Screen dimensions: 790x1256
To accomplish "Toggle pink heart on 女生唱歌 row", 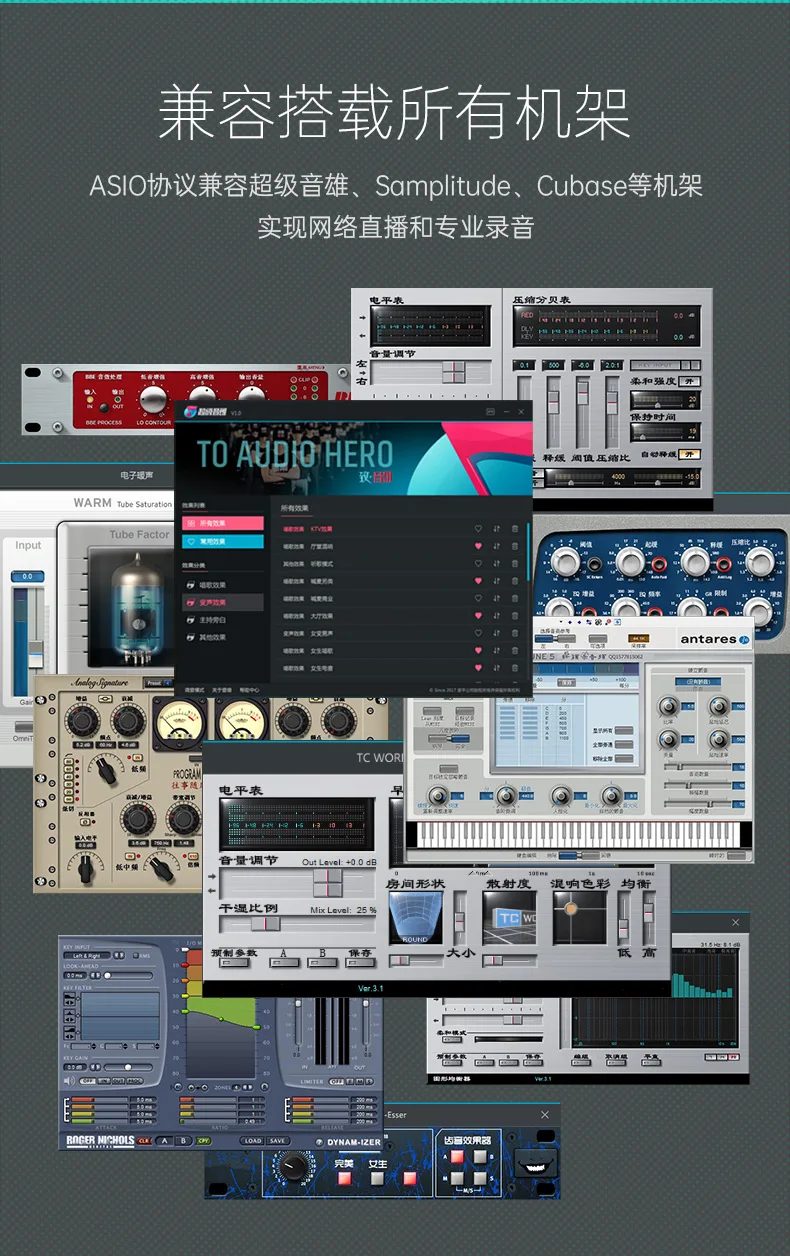I will click(478, 650).
